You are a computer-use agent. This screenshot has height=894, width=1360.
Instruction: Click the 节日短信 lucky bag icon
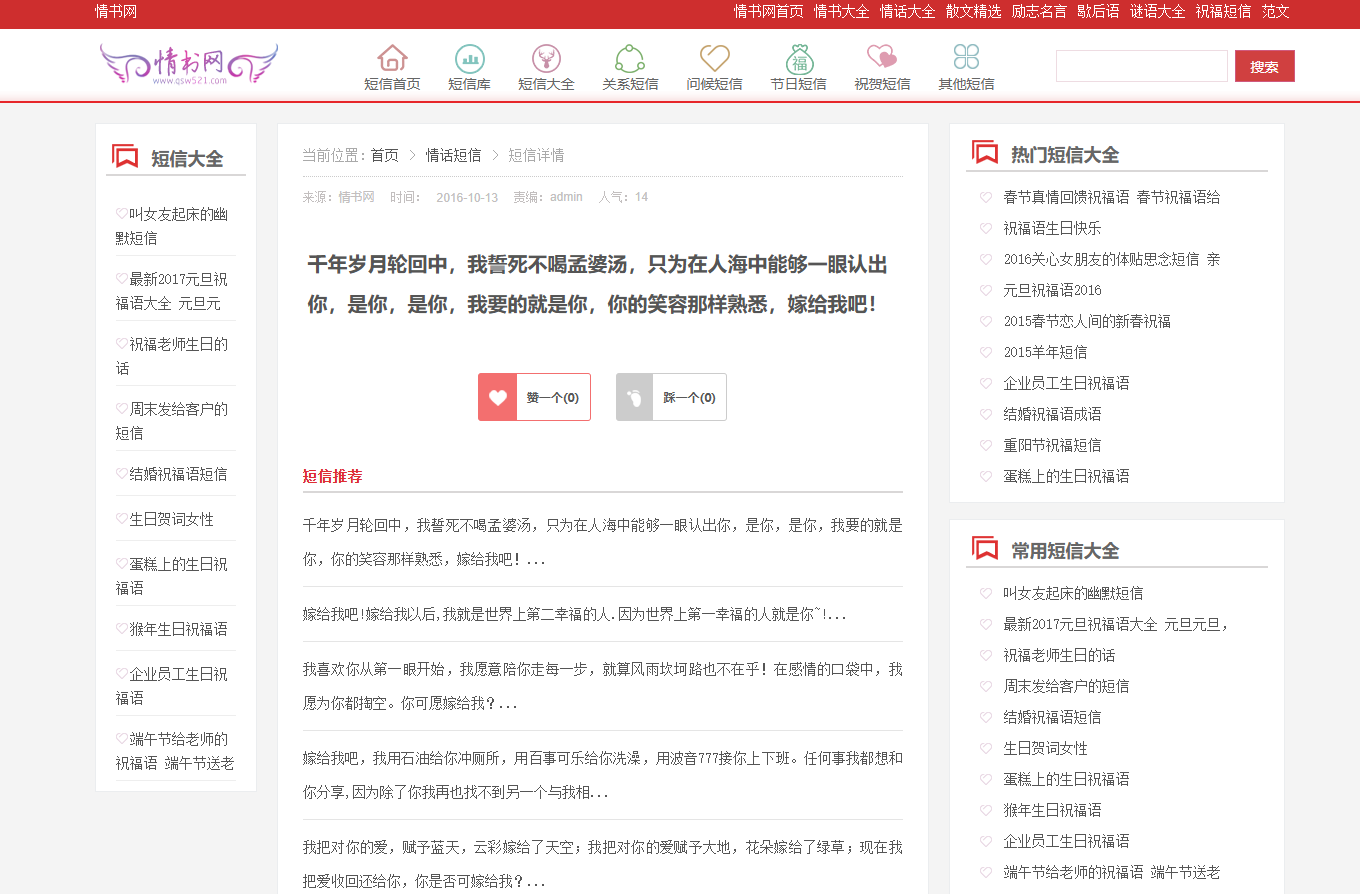click(x=798, y=58)
